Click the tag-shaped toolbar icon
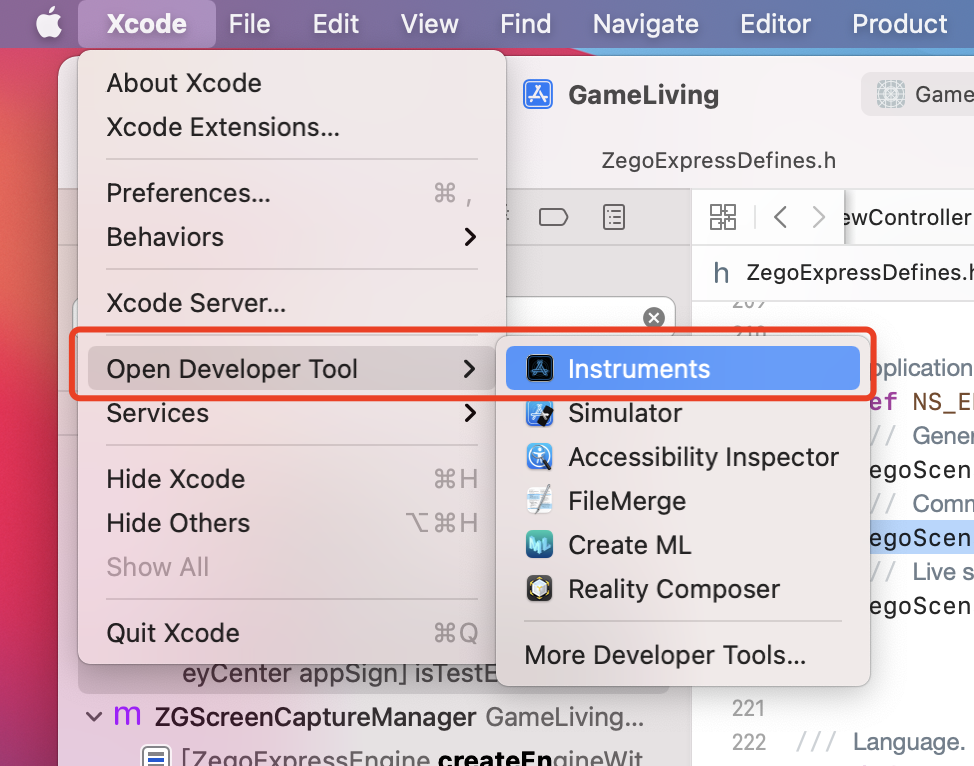974x766 pixels. (553, 216)
